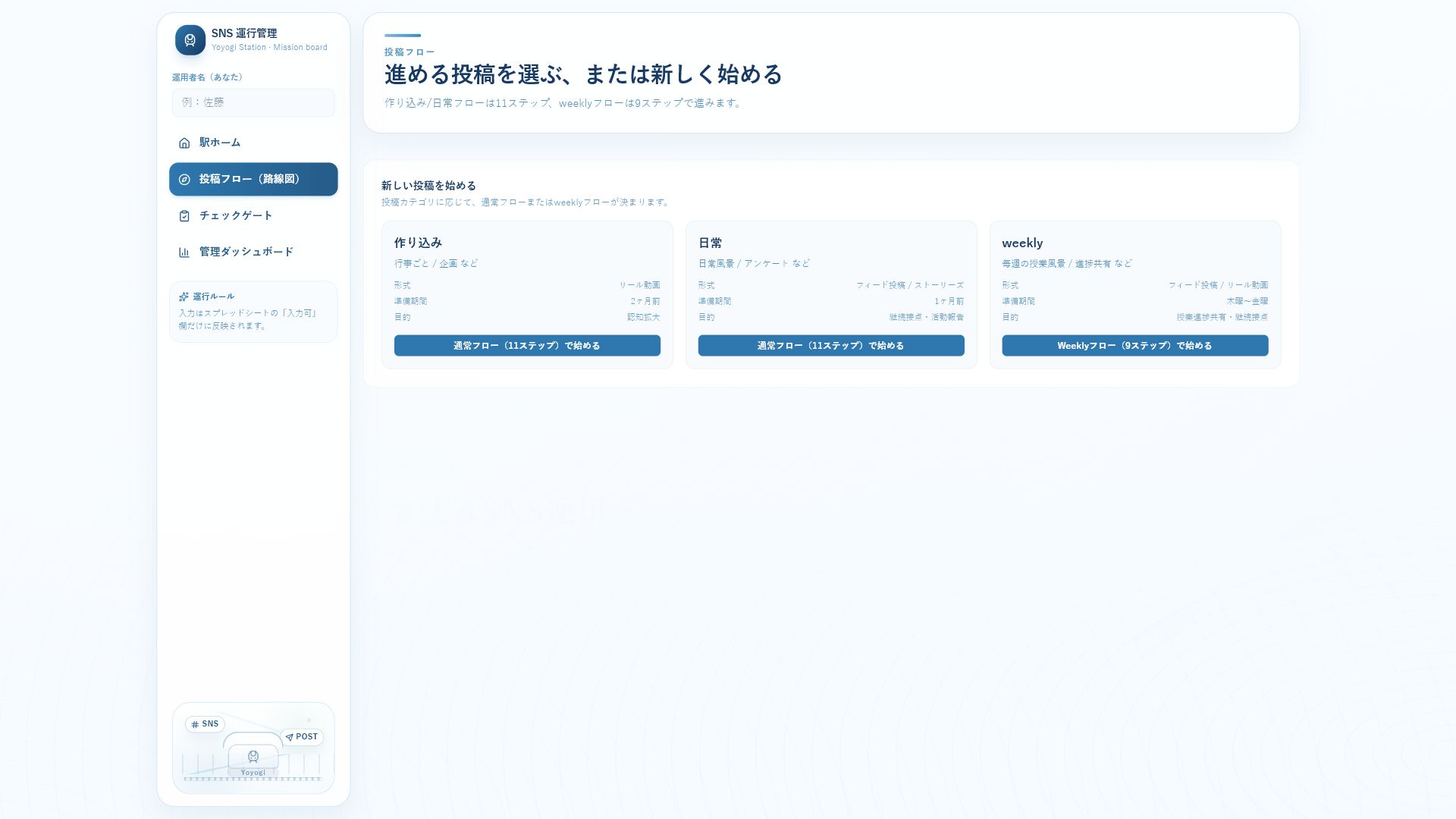Click the フィード投稿 / ストーリーズ value
1456x819 pixels.
click(x=910, y=285)
